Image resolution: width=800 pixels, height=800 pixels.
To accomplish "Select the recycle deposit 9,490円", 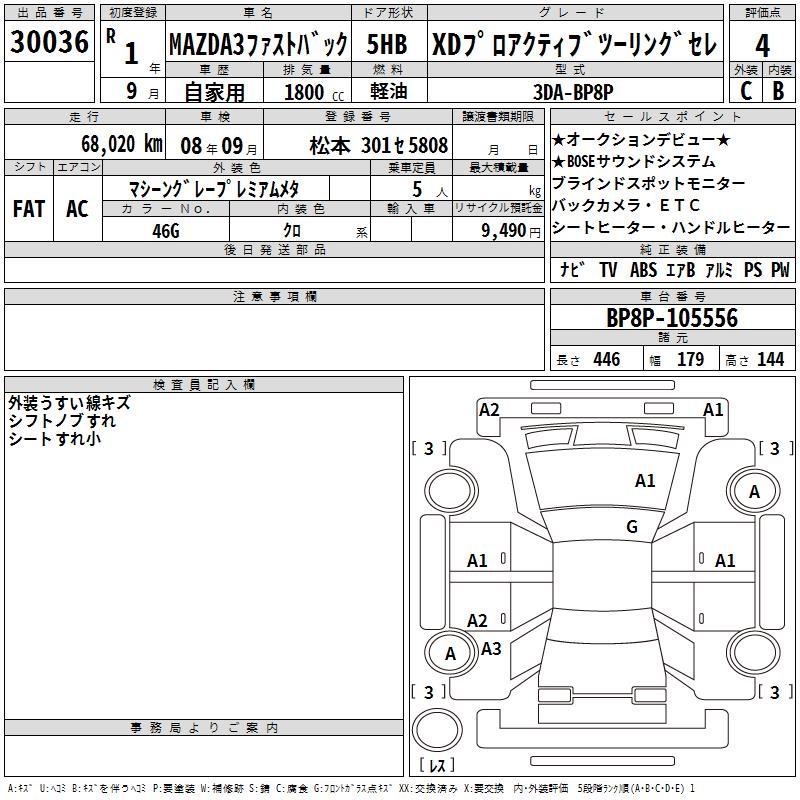I will click(x=511, y=231).
